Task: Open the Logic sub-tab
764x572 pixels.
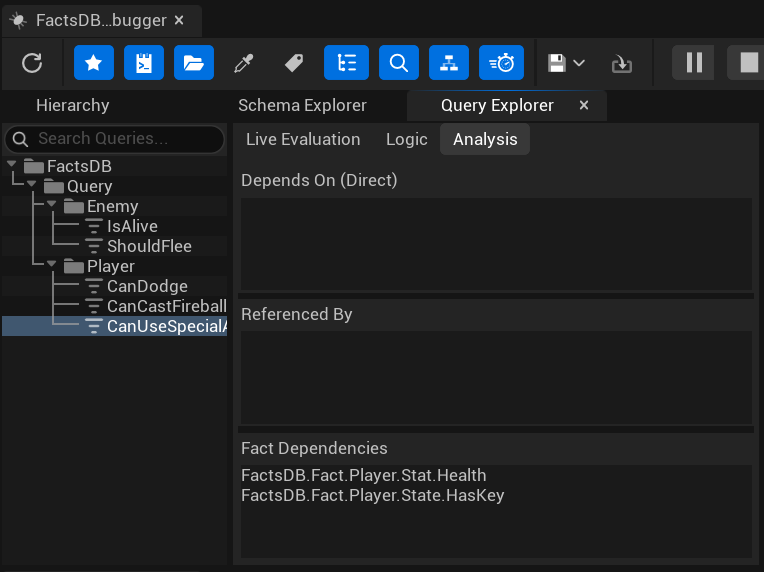Action: [407, 139]
